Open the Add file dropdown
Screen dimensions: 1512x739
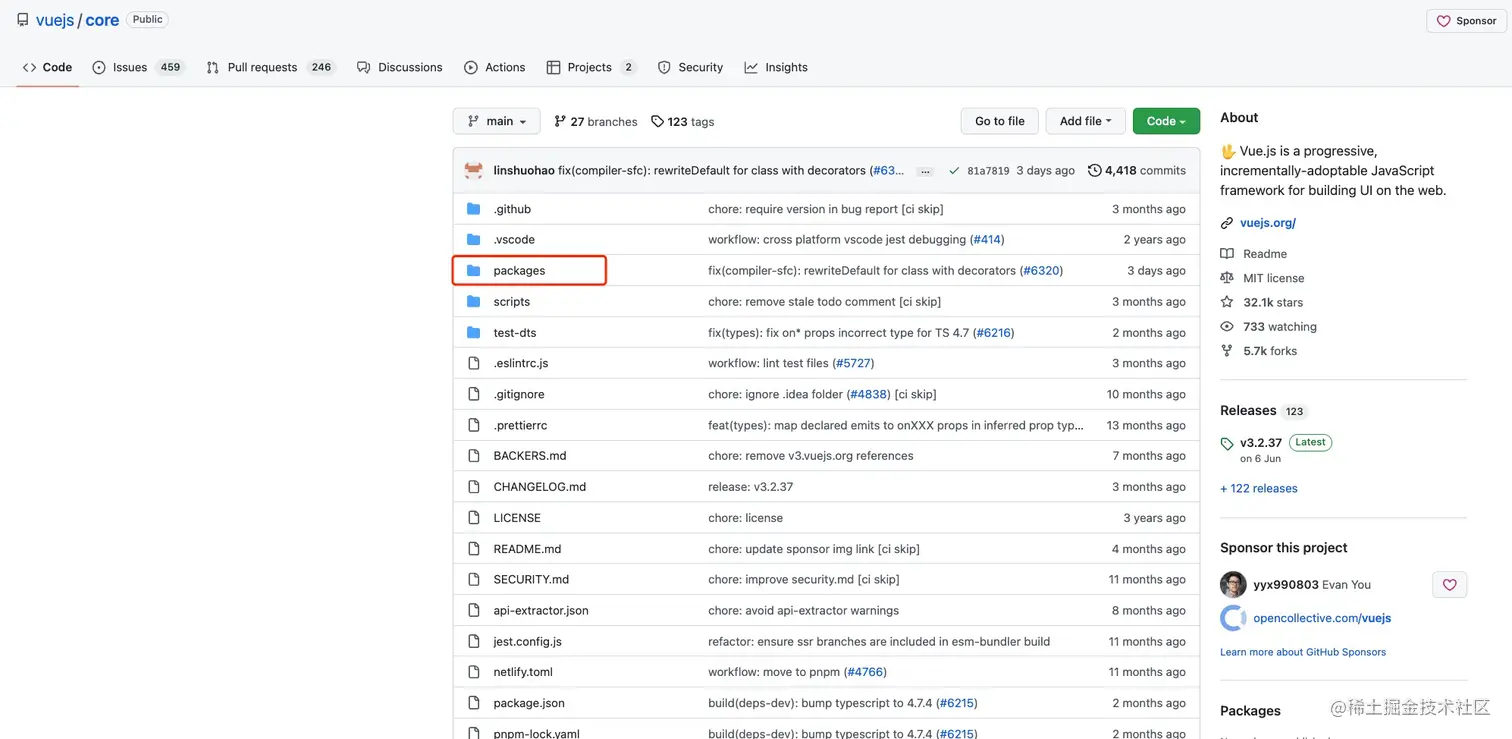tap(1085, 121)
